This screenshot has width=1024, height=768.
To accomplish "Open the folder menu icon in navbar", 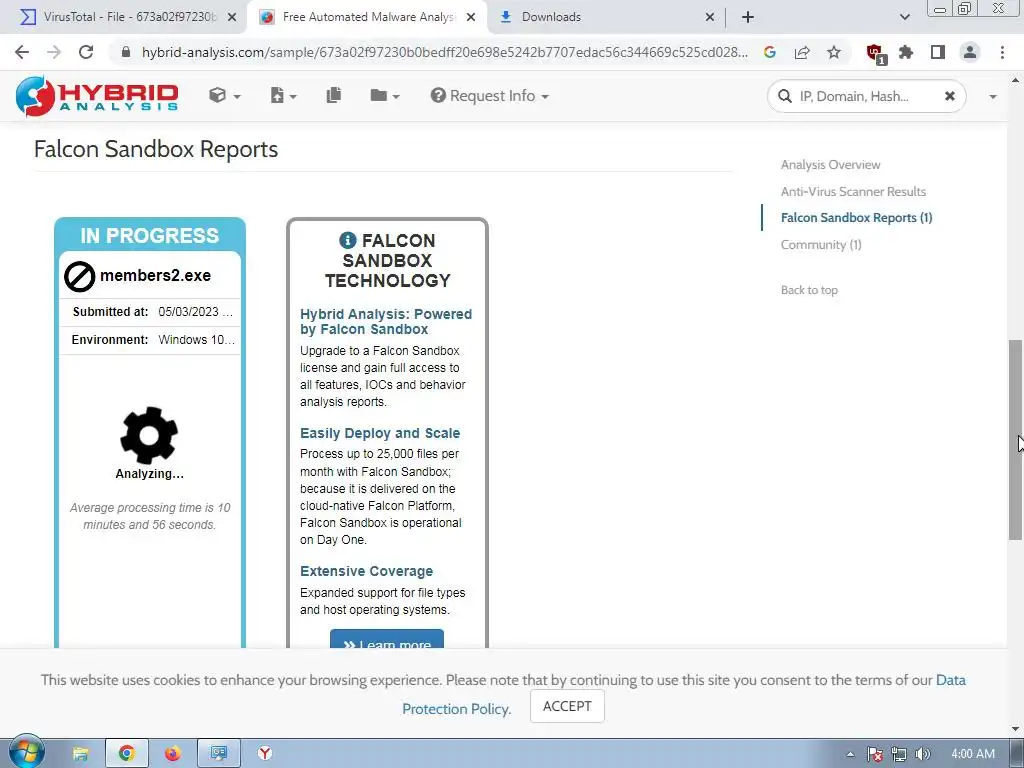I will [x=385, y=96].
